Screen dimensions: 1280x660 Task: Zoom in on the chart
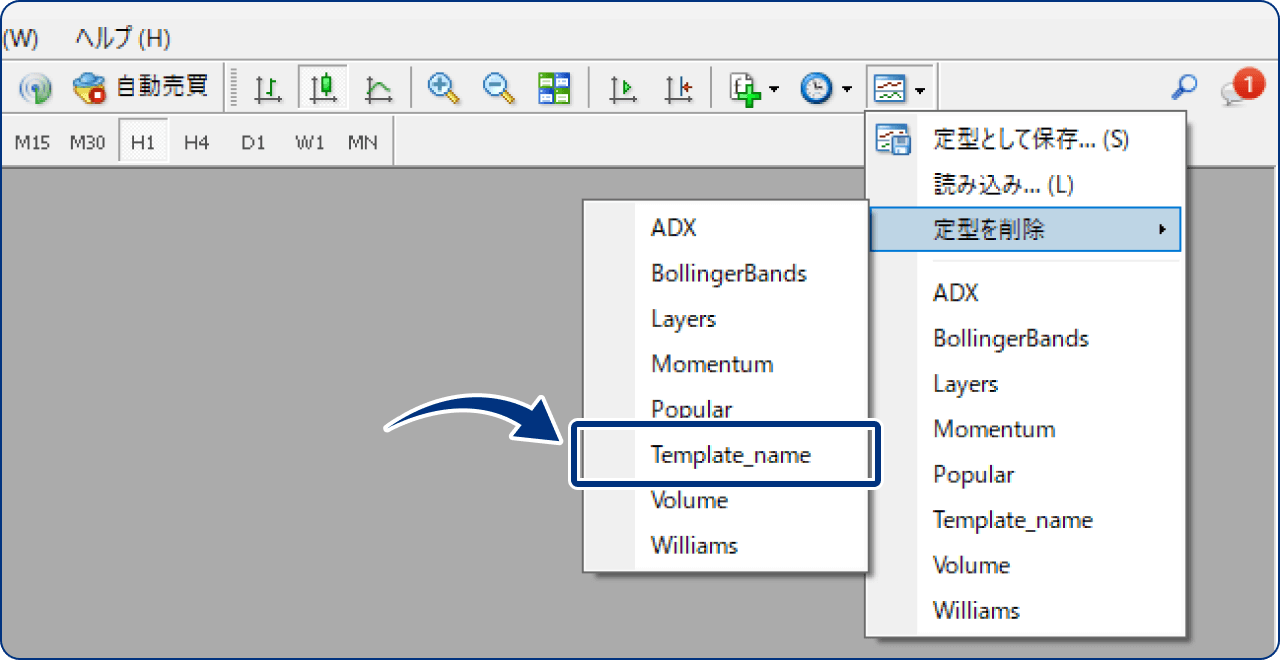(443, 88)
